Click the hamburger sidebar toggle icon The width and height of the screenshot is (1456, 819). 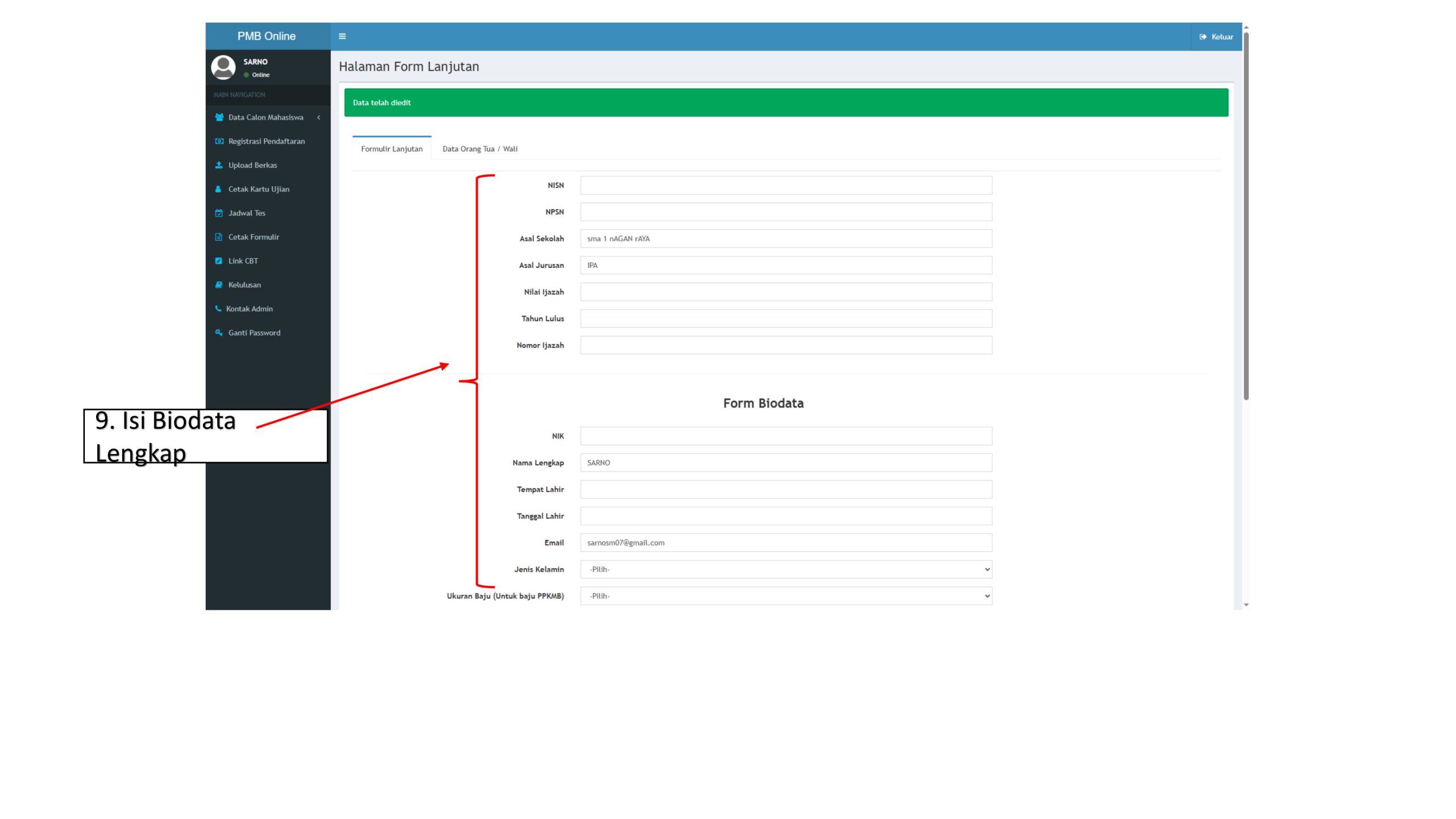[x=342, y=36]
